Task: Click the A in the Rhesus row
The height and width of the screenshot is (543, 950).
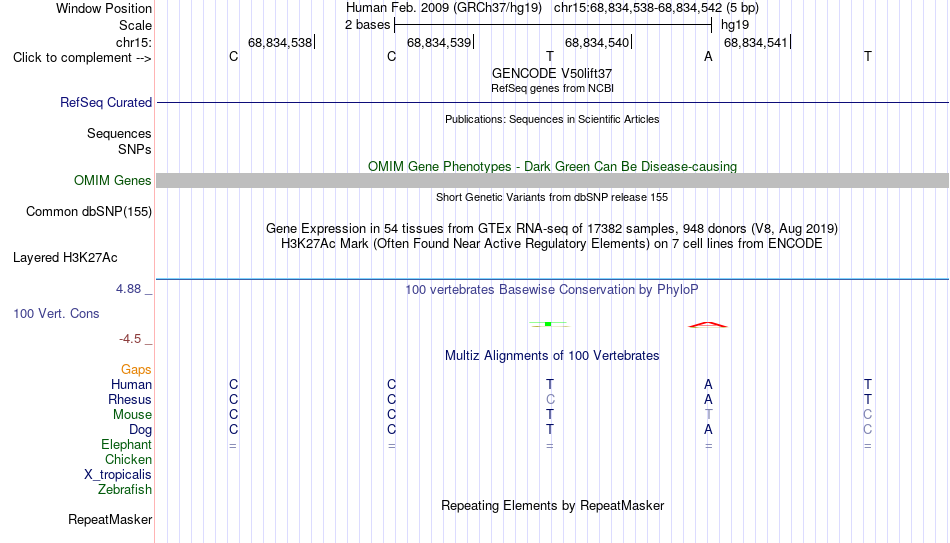Action: point(708,399)
